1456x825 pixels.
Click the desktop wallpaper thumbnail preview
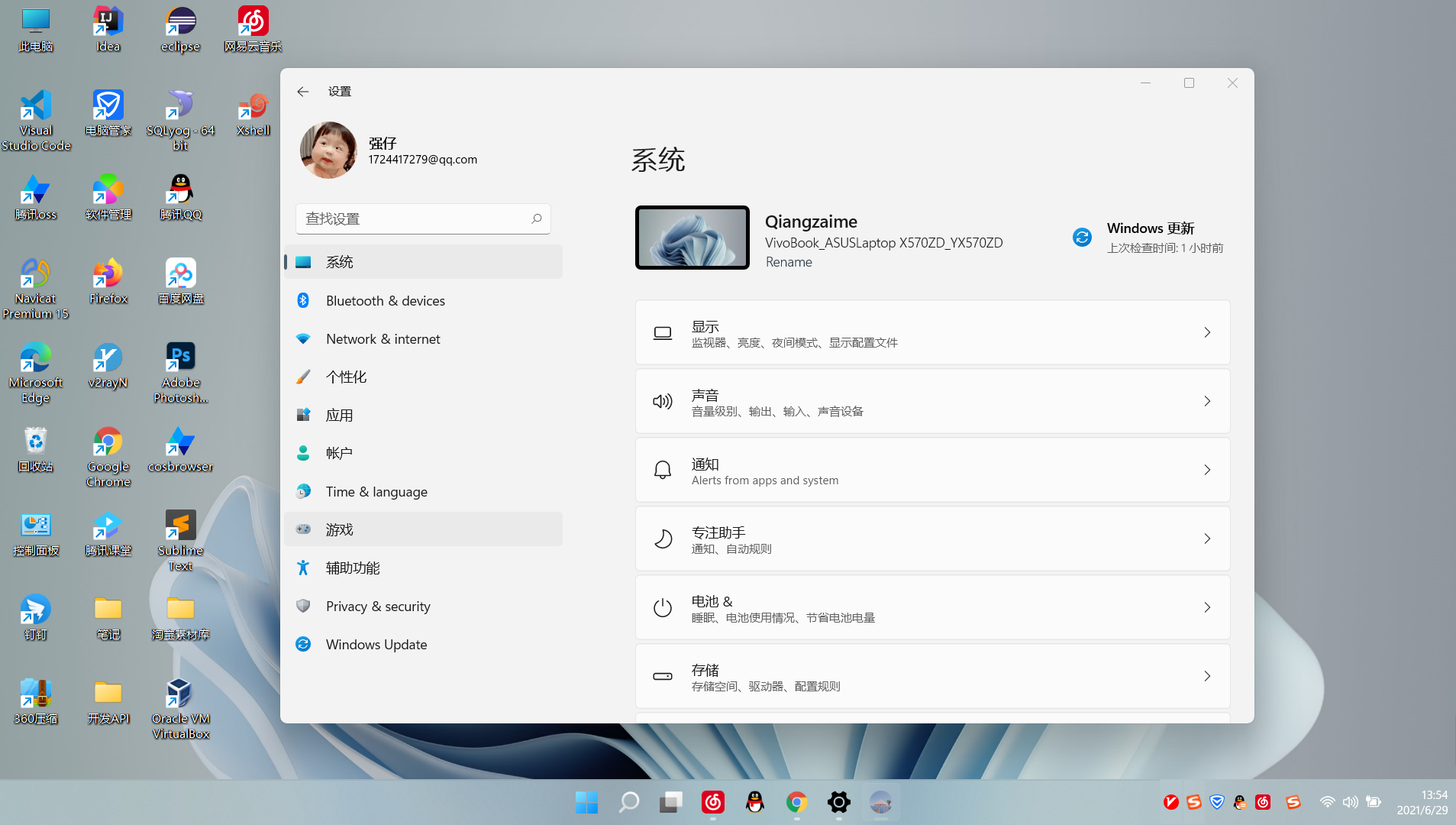point(692,238)
